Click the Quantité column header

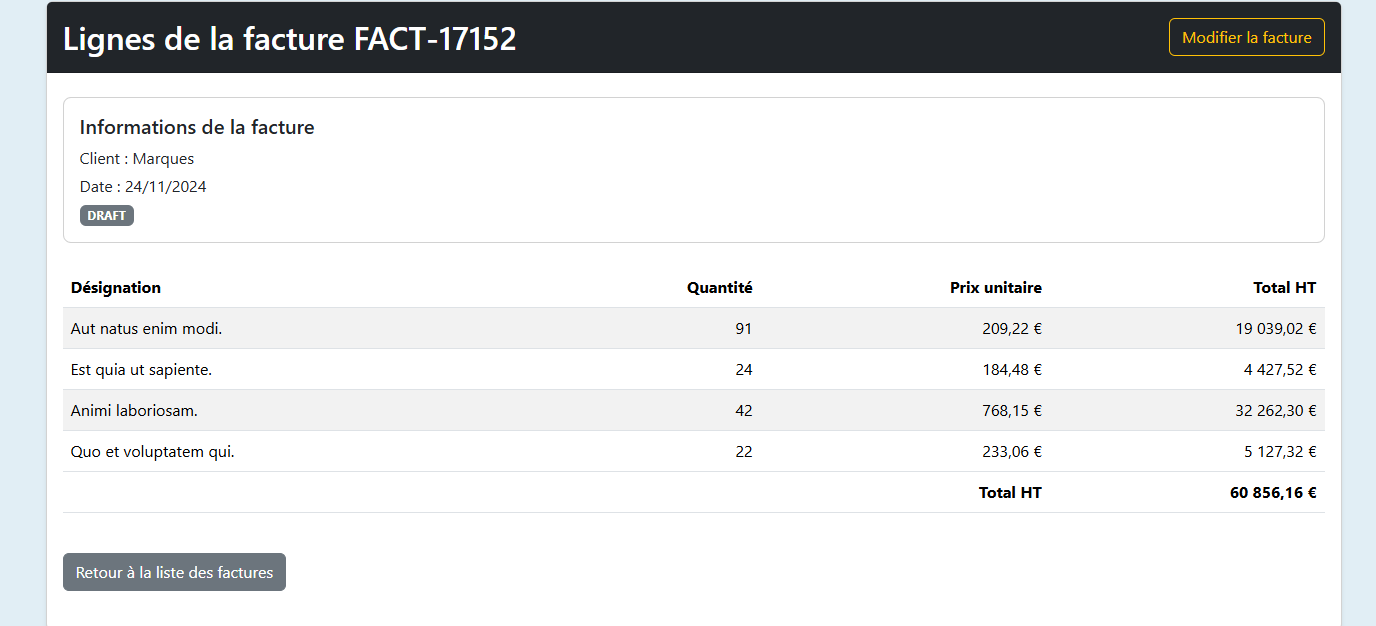click(x=719, y=287)
